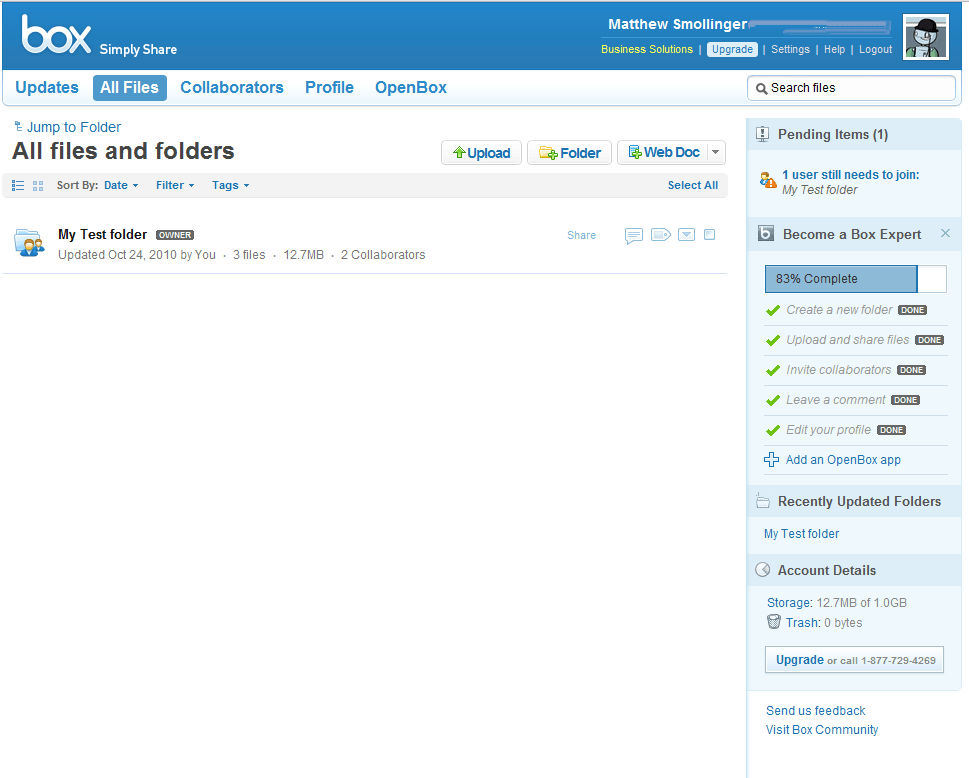Open the Updates tab
Viewport: 969px width, 778px height.
coord(47,88)
